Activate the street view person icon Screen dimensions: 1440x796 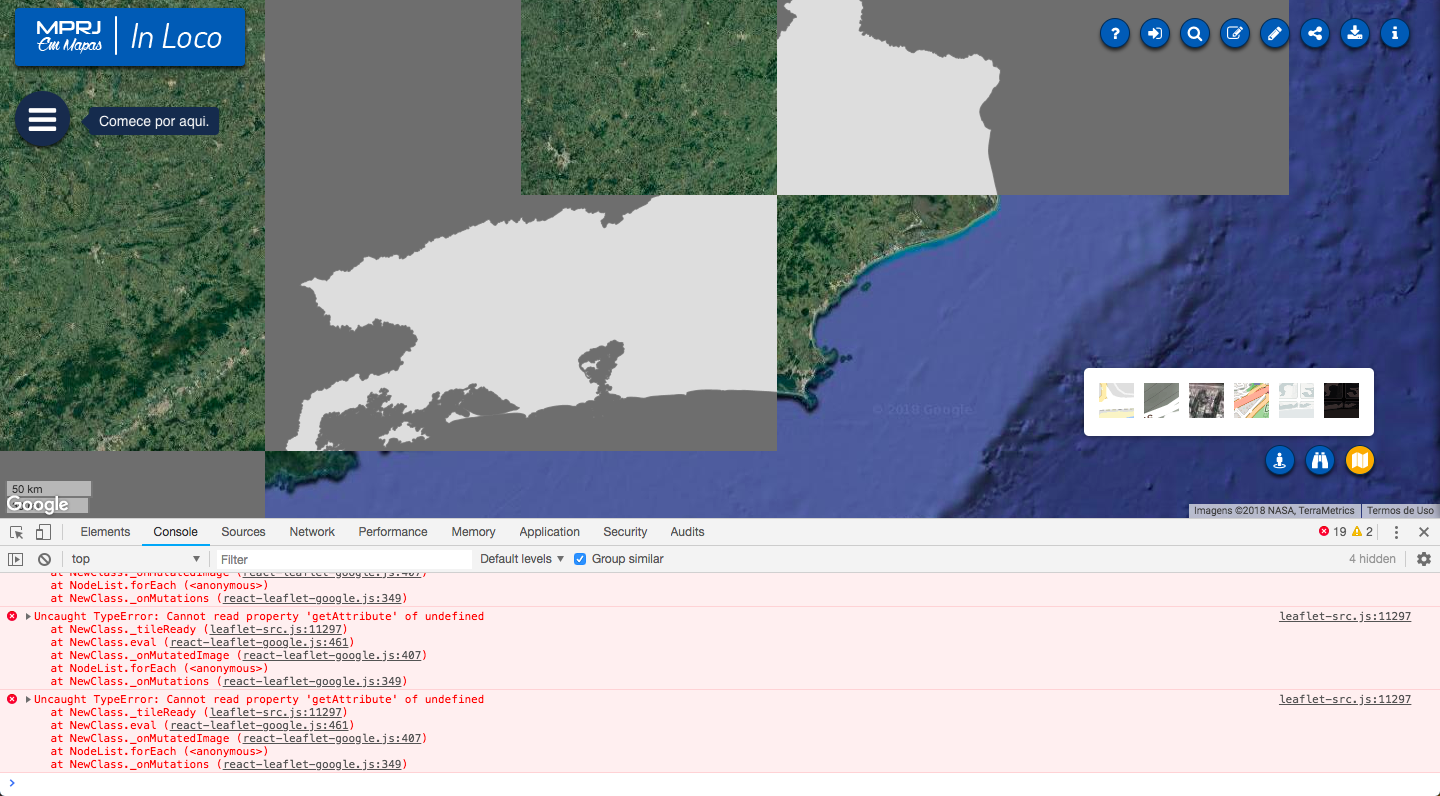click(1280, 460)
